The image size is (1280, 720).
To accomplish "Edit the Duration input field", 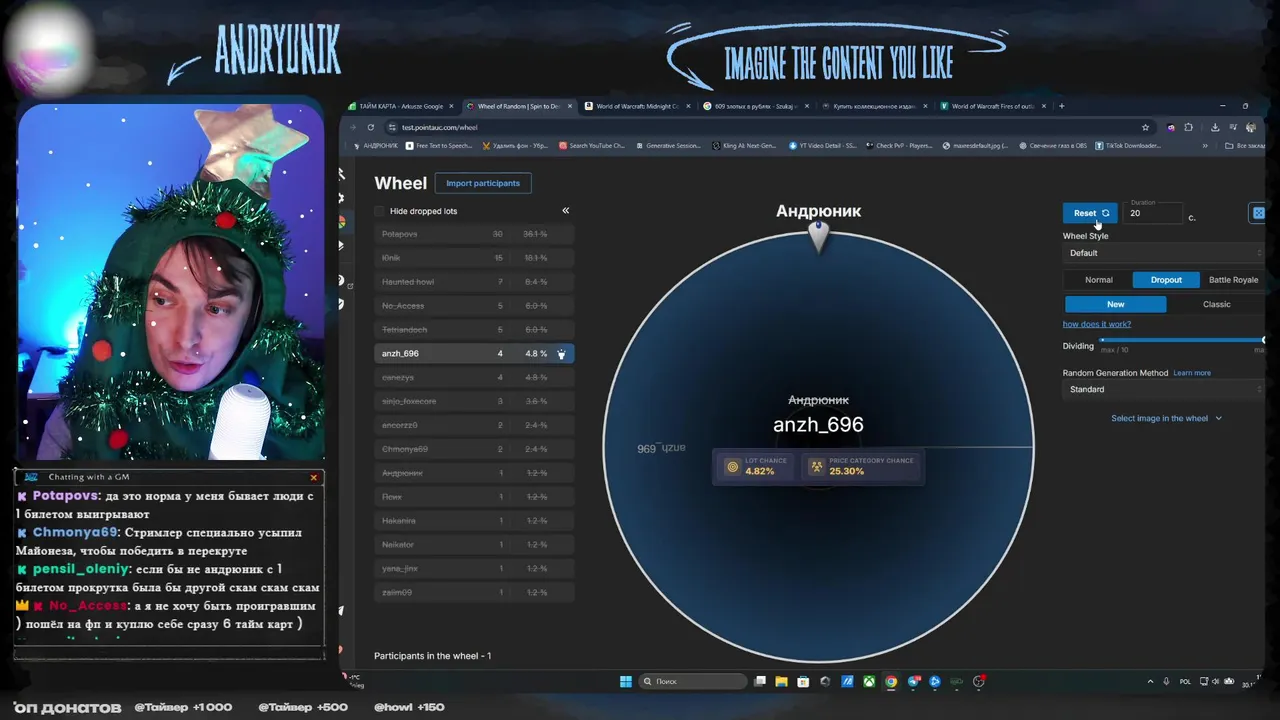I will 1153,211.
